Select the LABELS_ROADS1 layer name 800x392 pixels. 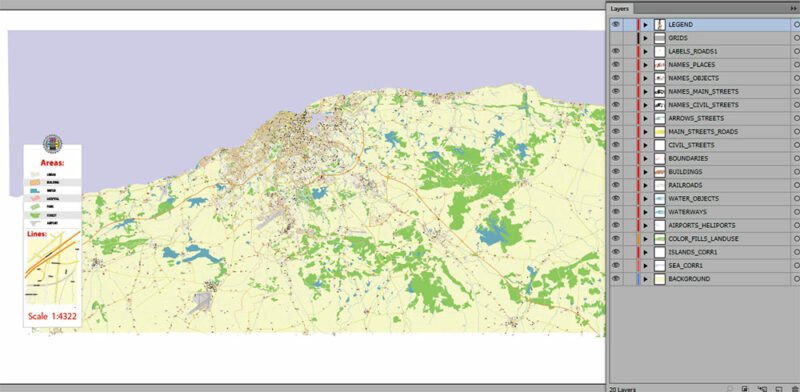(694, 52)
